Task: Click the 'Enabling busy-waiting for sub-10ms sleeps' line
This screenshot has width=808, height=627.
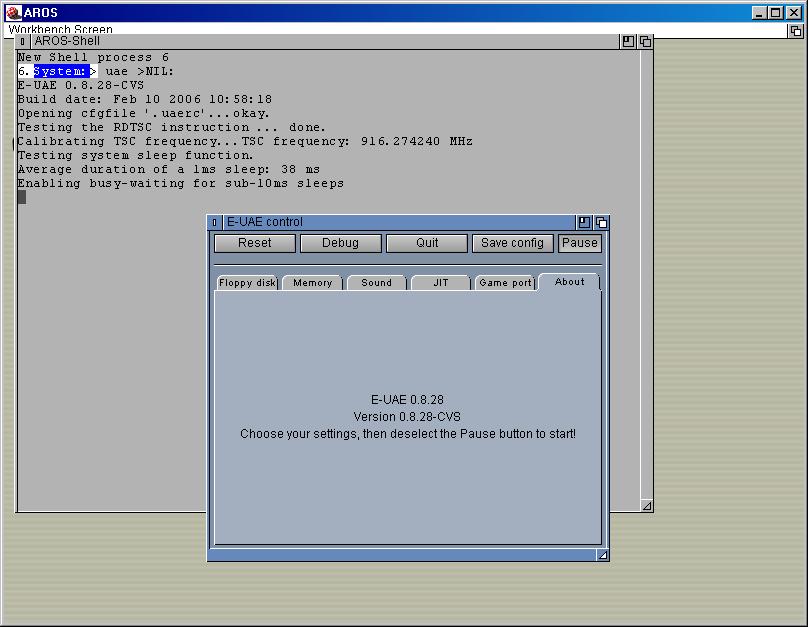Action: 181,183
